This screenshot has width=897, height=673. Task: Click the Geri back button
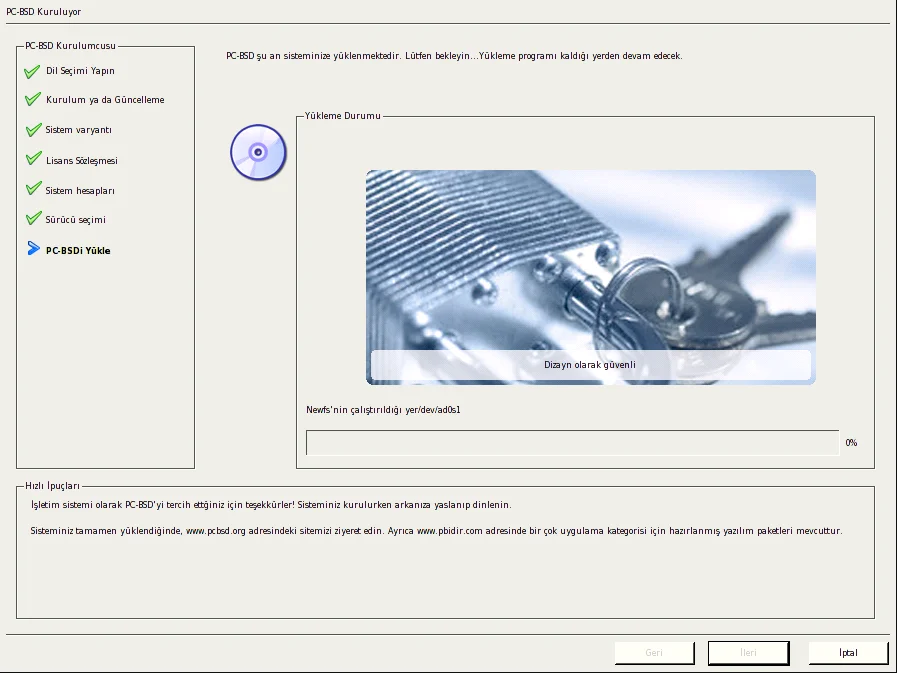click(x=654, y=652)
